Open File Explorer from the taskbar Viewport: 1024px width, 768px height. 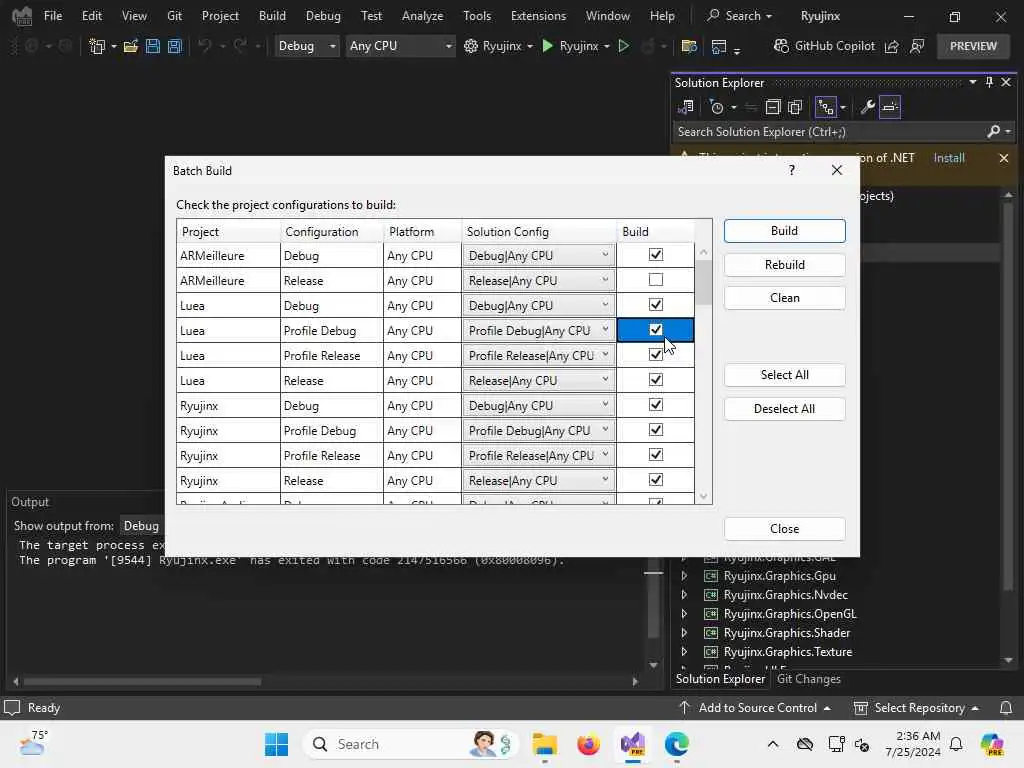point(544,744)
